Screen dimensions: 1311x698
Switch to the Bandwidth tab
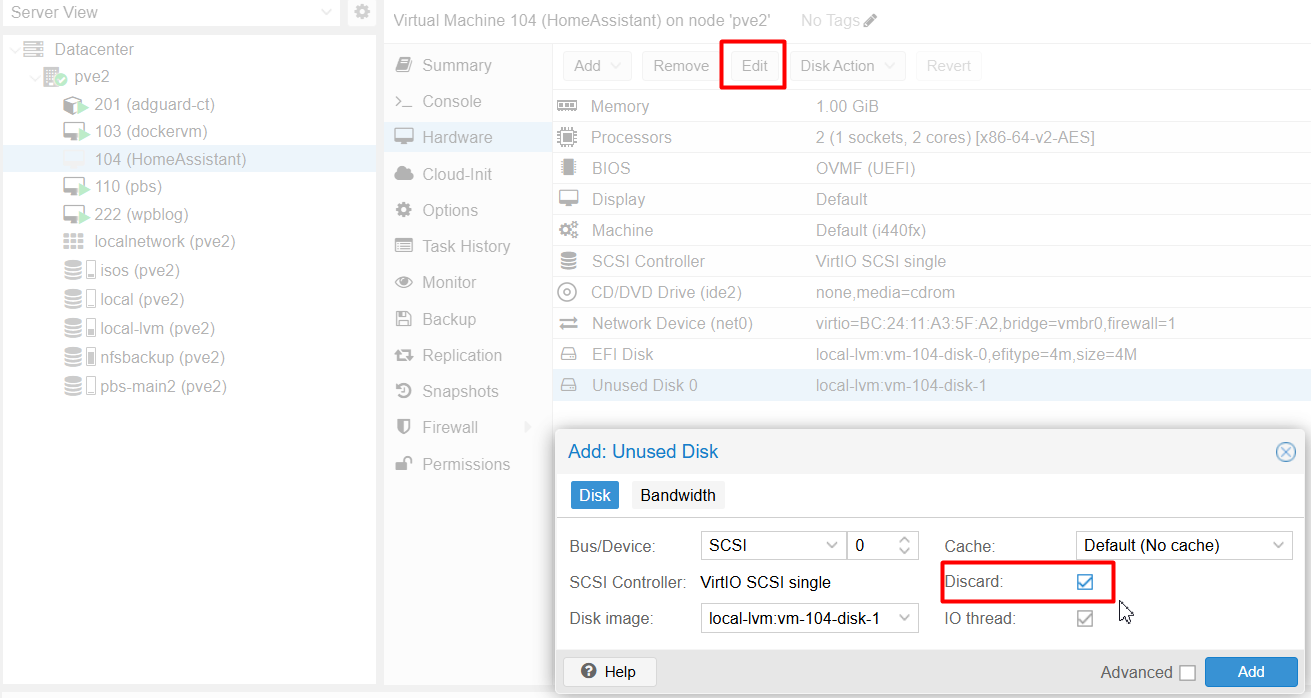pos(678,495)
